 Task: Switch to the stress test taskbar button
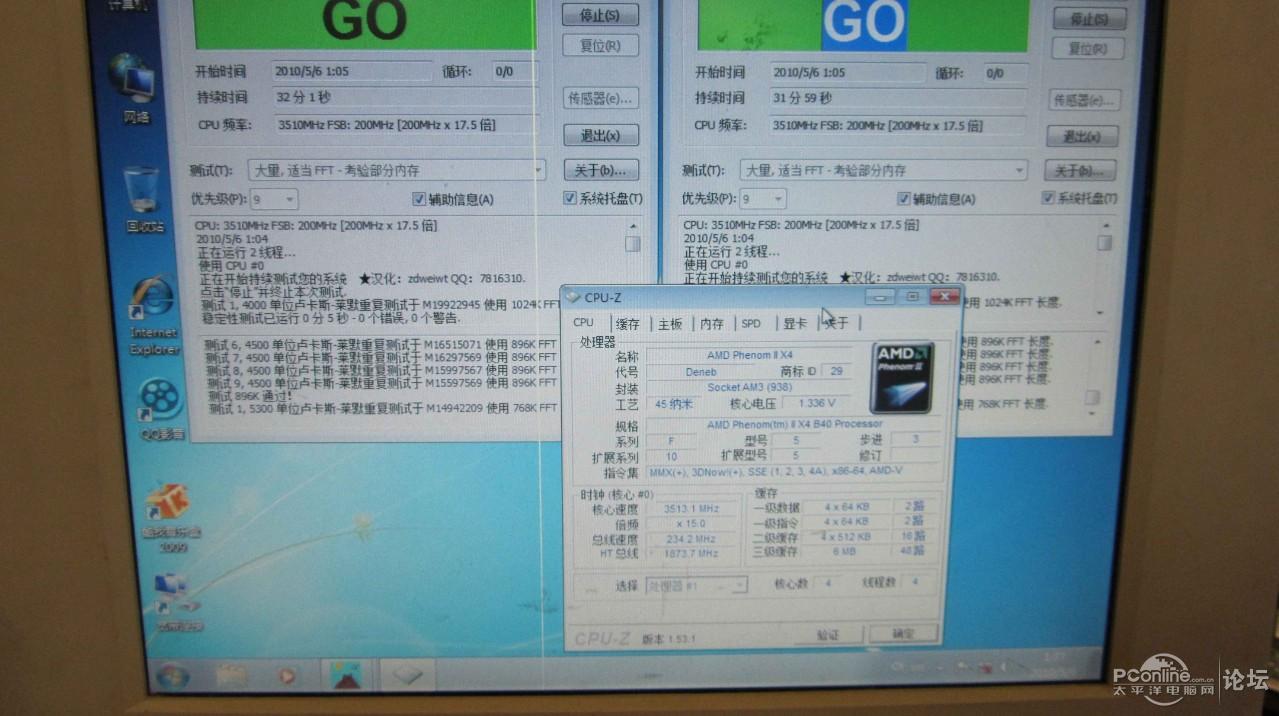346,675
